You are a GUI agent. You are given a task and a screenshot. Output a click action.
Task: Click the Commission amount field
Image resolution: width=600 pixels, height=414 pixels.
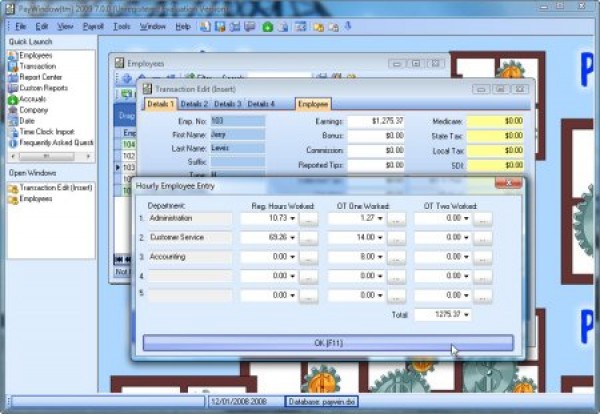coord(376,150)
